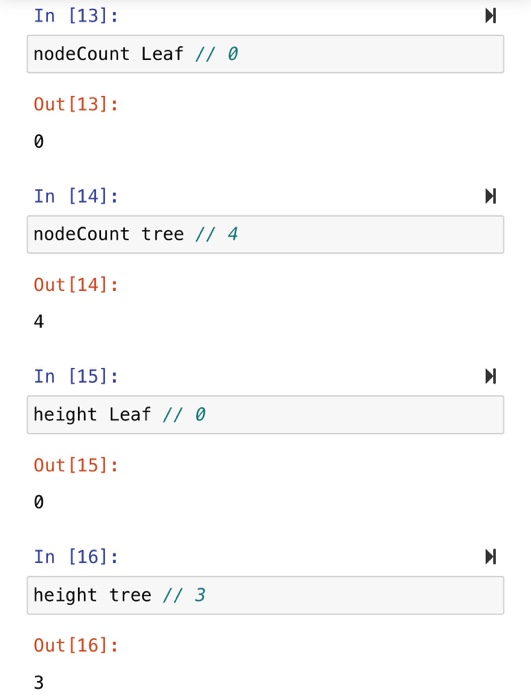Image resolution: width=531 pixels, height=700 pixels.
Task: Select the 'In [14]:' prompt label
Action: point(76,196)
